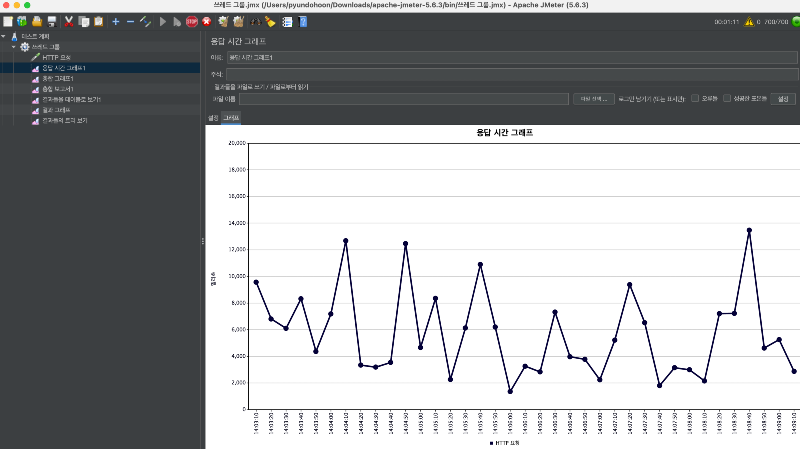800x449 pixels.
Task: Select 총합 그래프1 tree item
Action: tap(58, 79)
